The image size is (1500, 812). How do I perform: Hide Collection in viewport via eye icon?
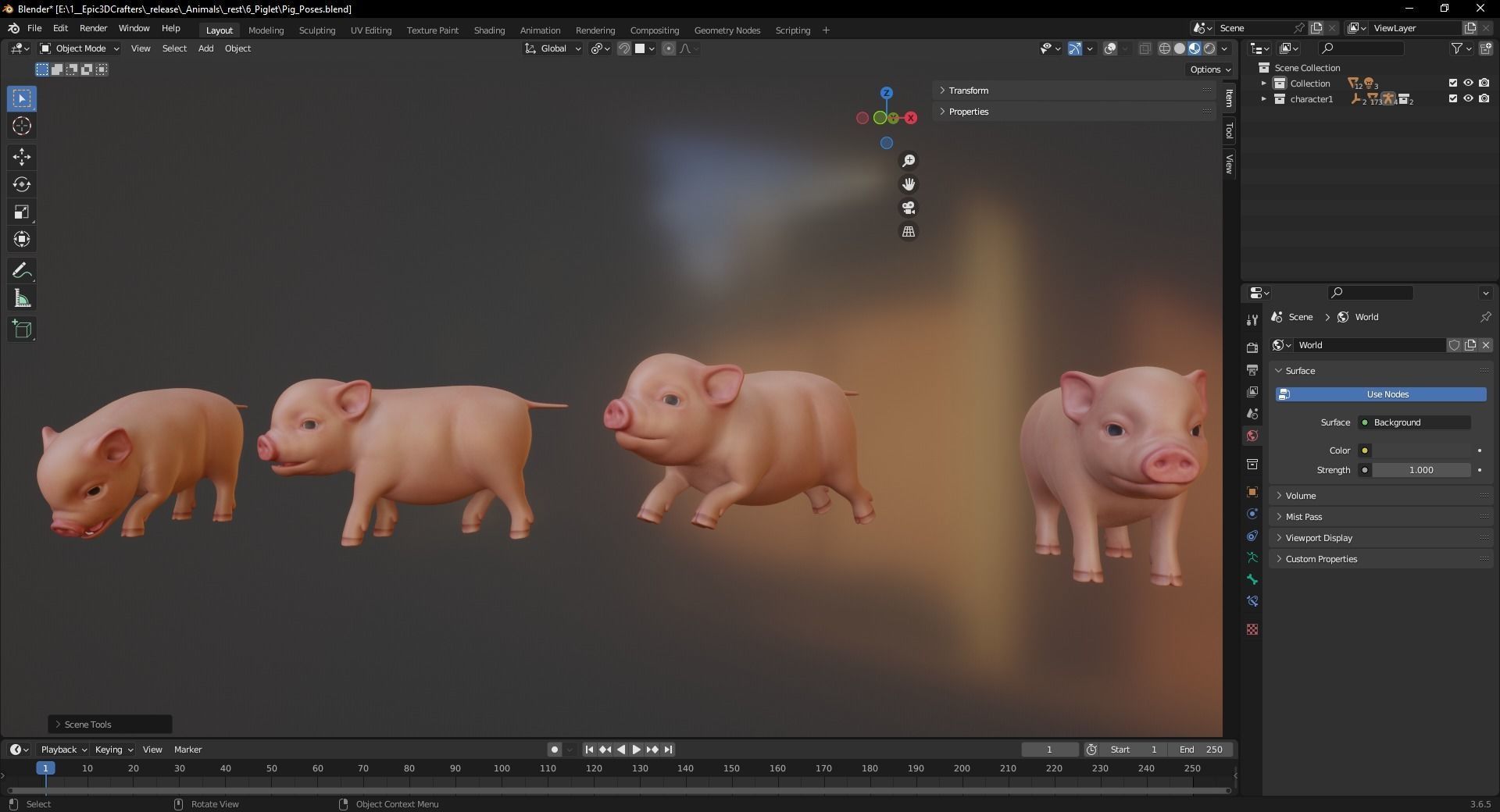pos(1469,83)
